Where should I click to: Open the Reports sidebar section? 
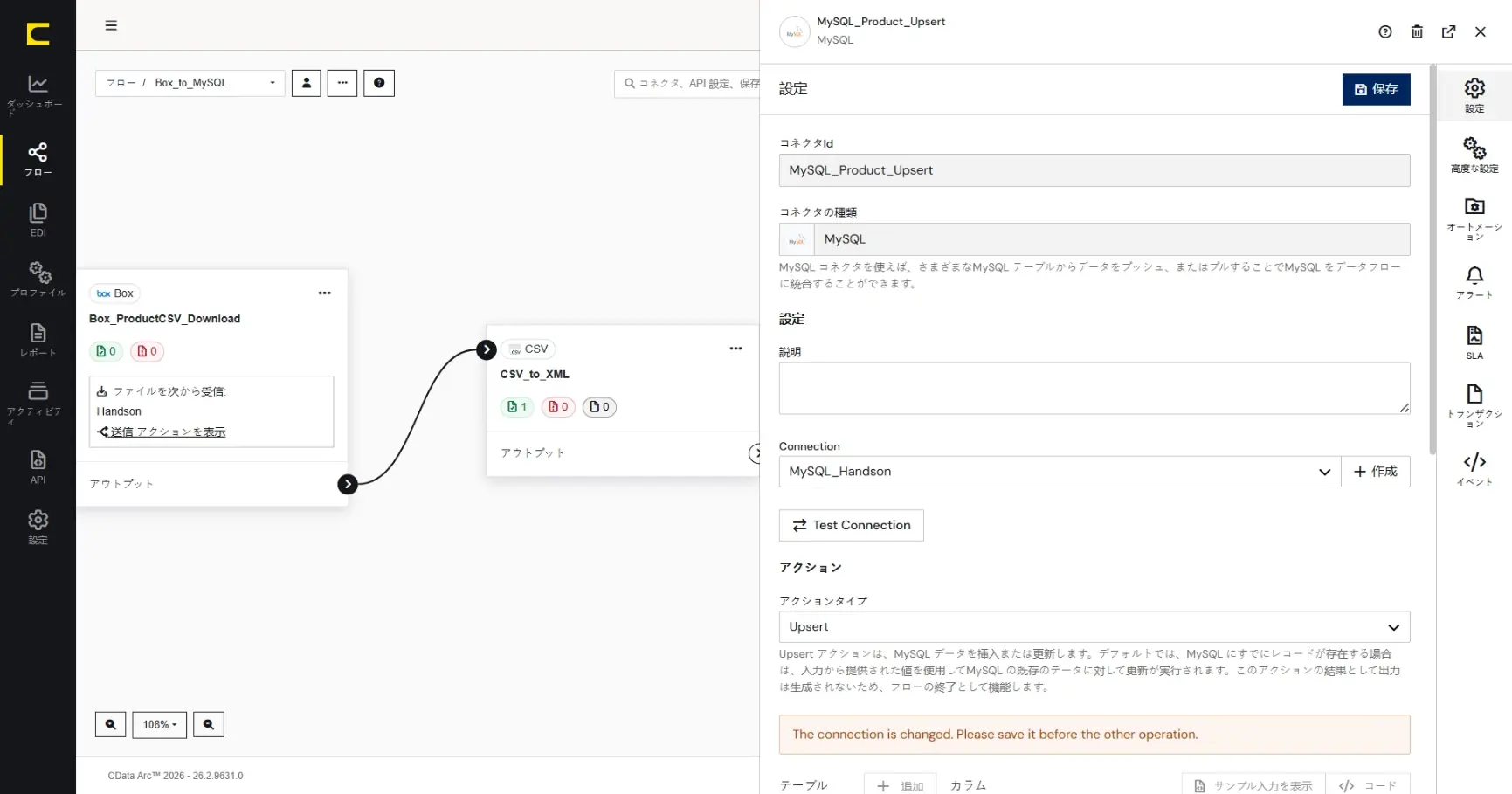pyautogui.click(x=38, y=340)
